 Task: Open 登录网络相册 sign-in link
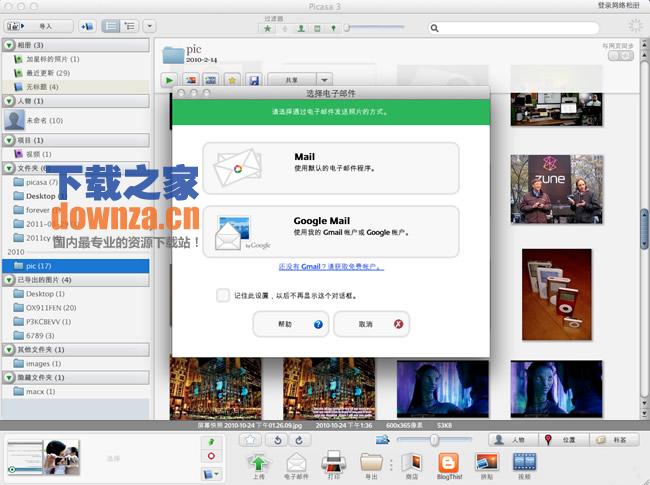coord(618,6)
